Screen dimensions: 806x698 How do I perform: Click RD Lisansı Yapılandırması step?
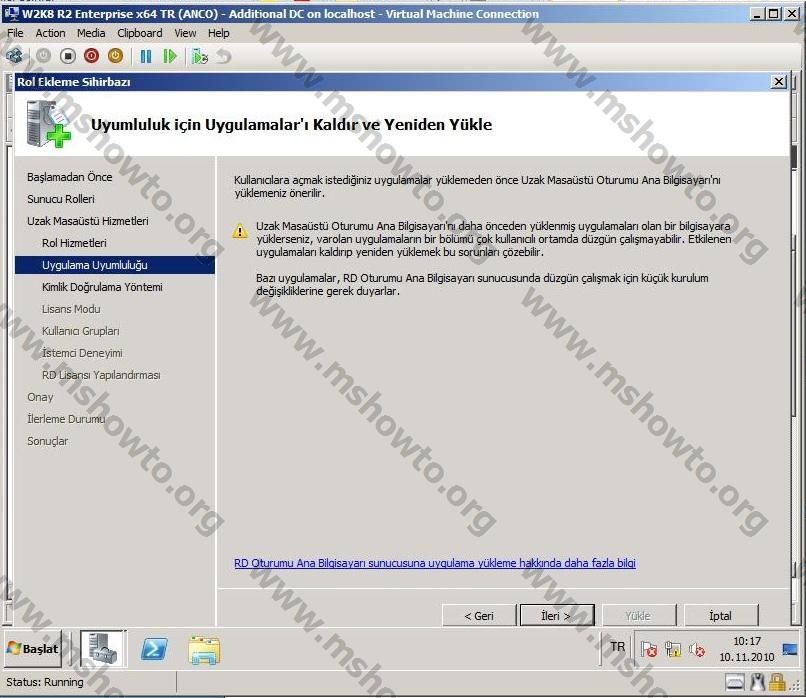point(101,375)
